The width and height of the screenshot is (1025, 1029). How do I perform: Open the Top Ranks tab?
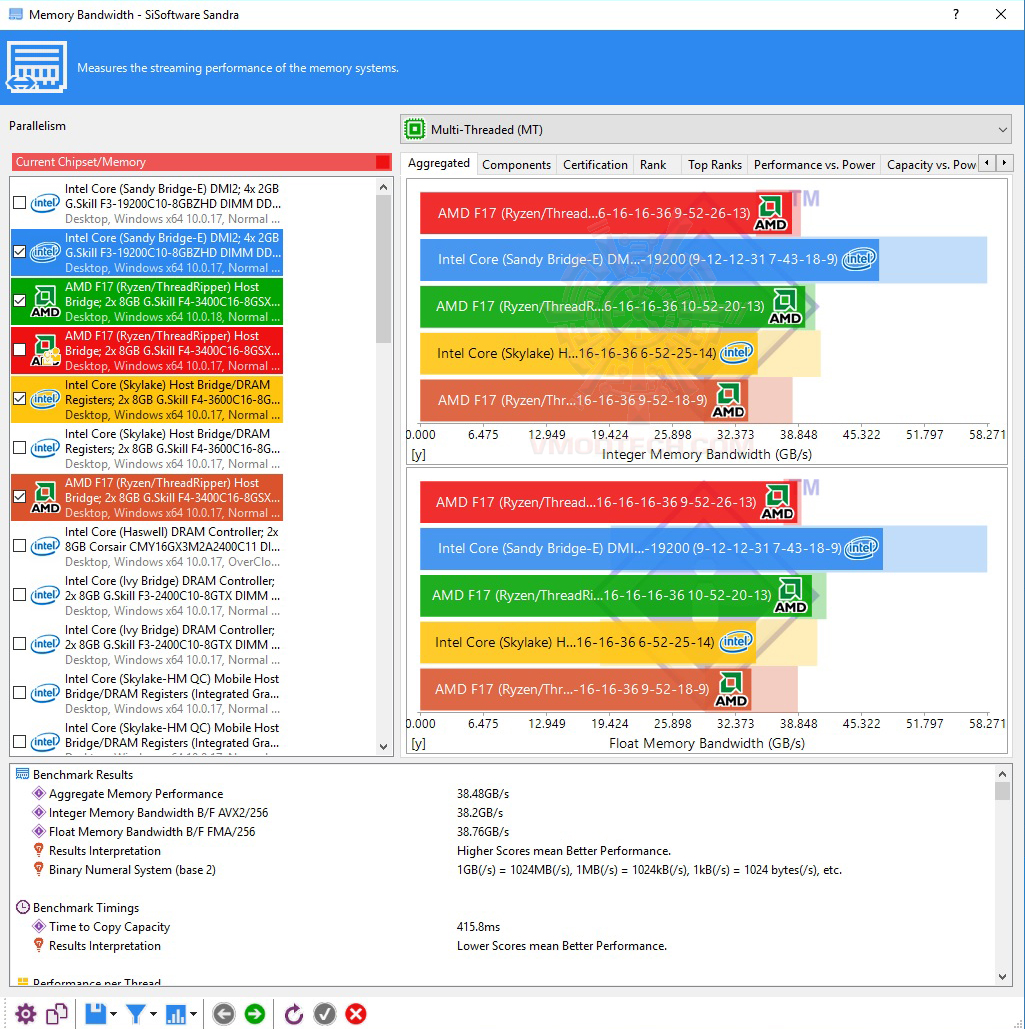(x=715, y=165)
